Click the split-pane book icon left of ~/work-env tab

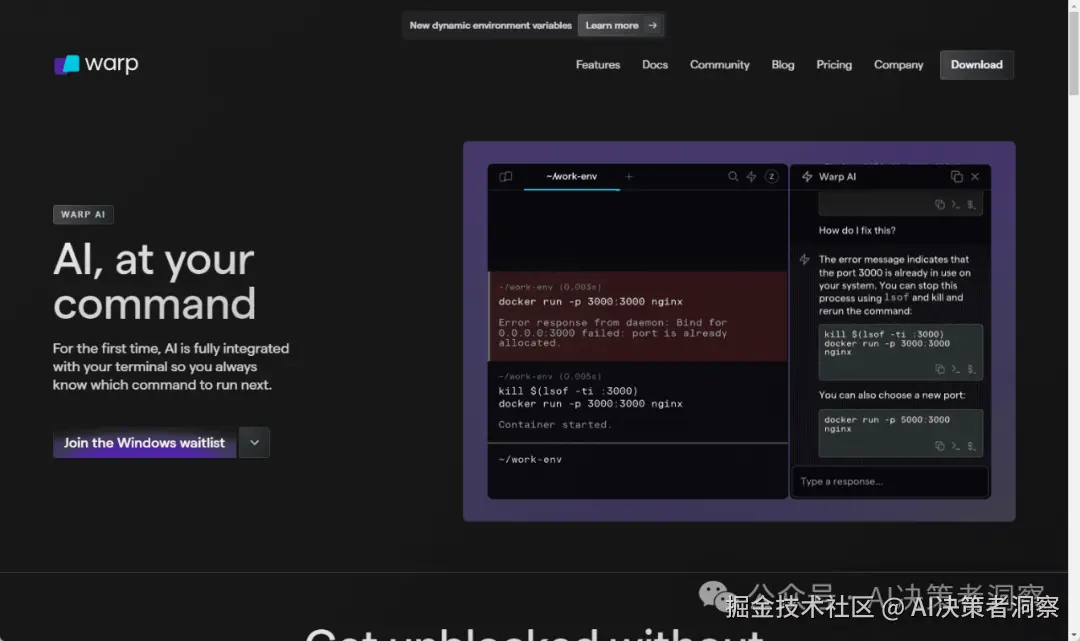(506, 177)
